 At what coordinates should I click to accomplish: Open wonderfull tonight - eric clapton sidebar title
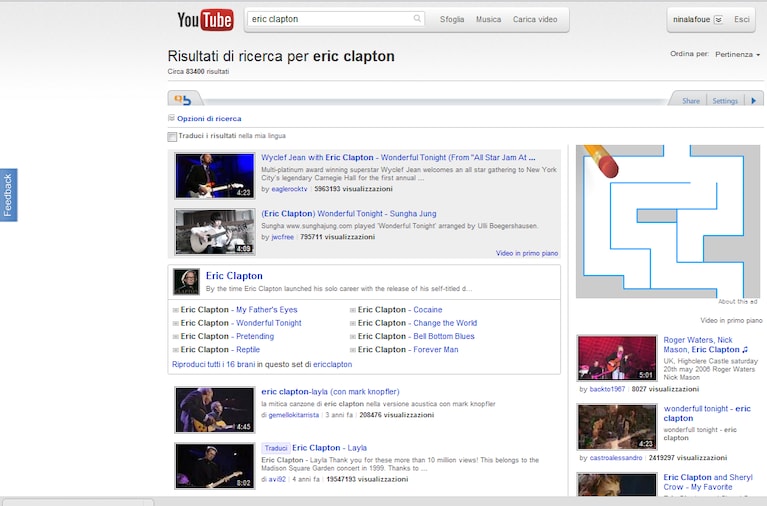[707, 414]
